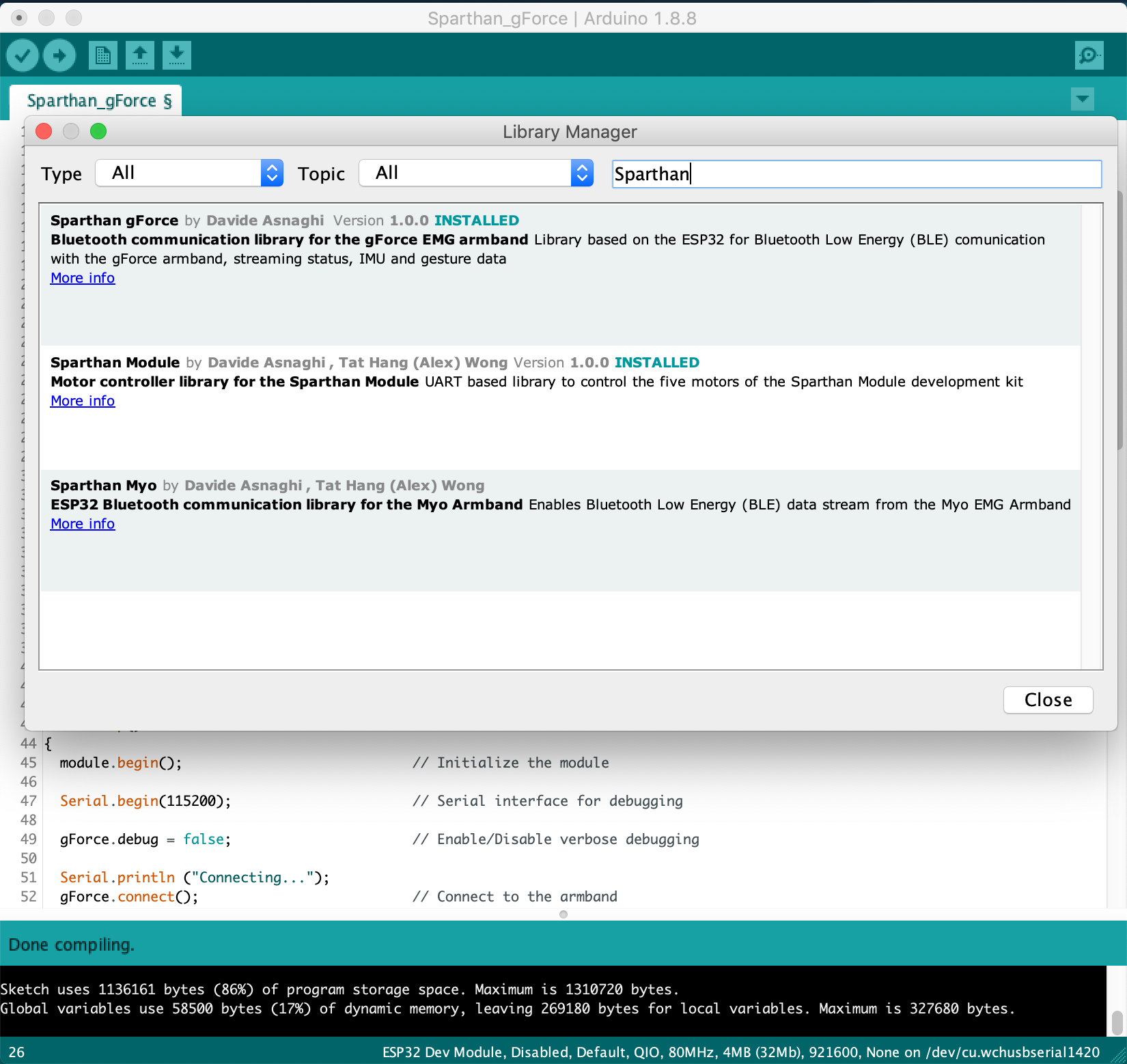
Task: Click the line number 26 indicator in status bar
Action: pos(16,1052)
